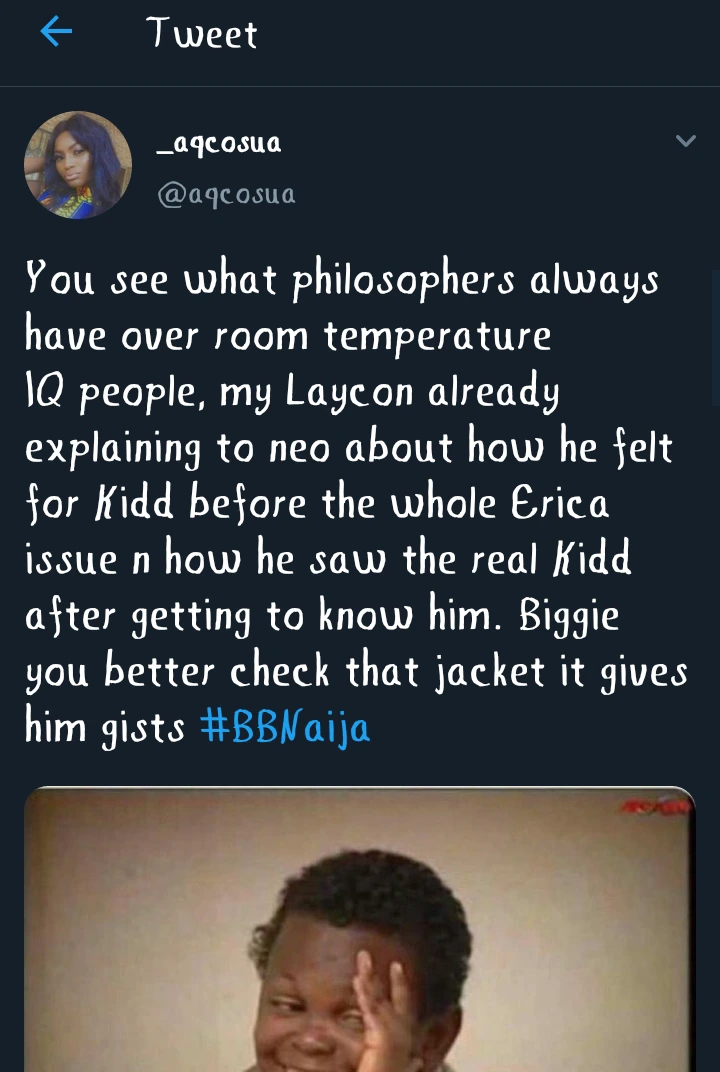Tap the _aqcosua display name
Viewport: 720px width, 1072px height.
tap(219, 143)
